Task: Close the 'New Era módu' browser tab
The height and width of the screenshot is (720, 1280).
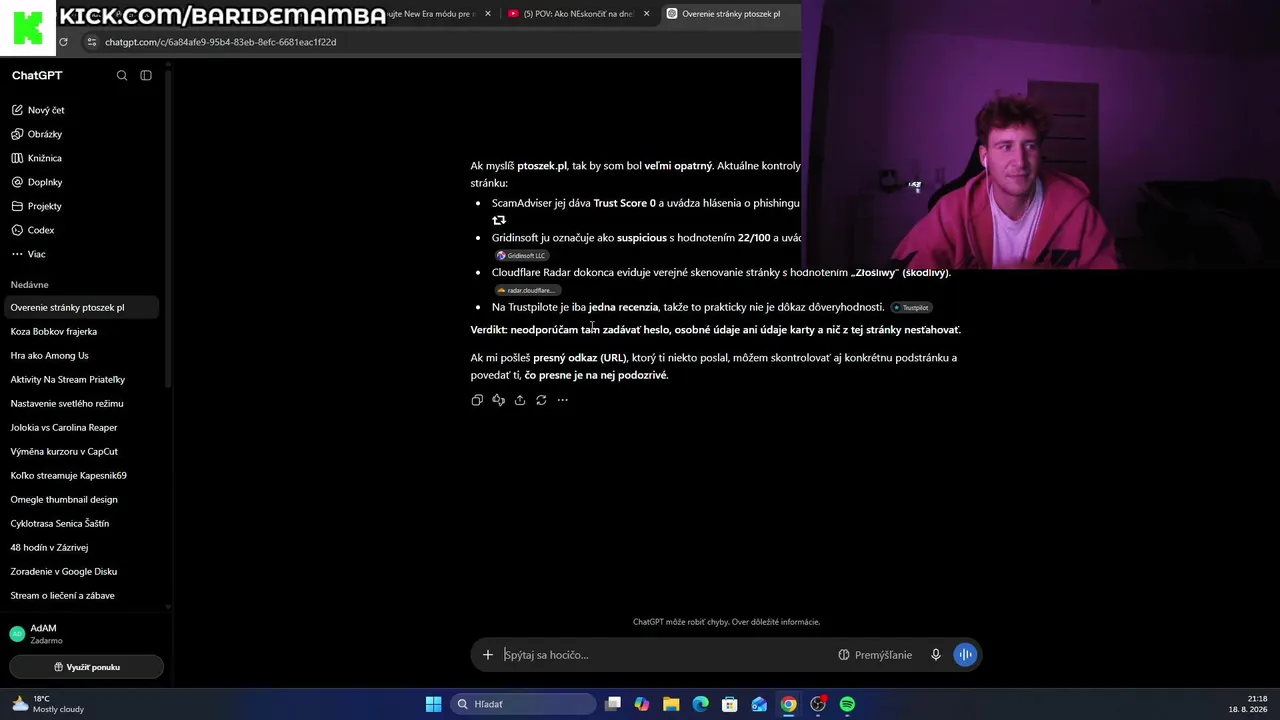Action: point(488,14)
